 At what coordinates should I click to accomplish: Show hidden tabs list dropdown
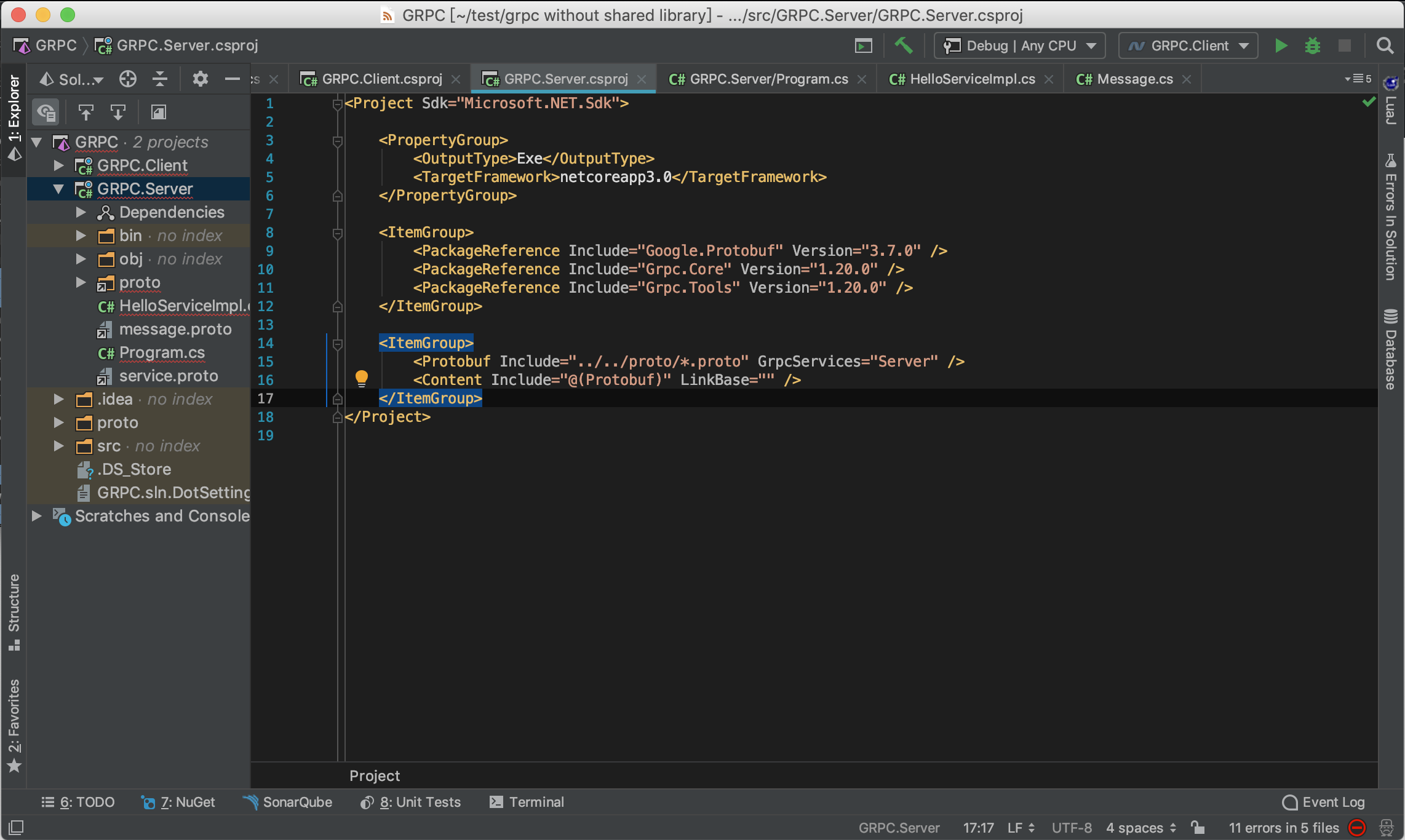pyautogui.click(x=1358, y=79)
